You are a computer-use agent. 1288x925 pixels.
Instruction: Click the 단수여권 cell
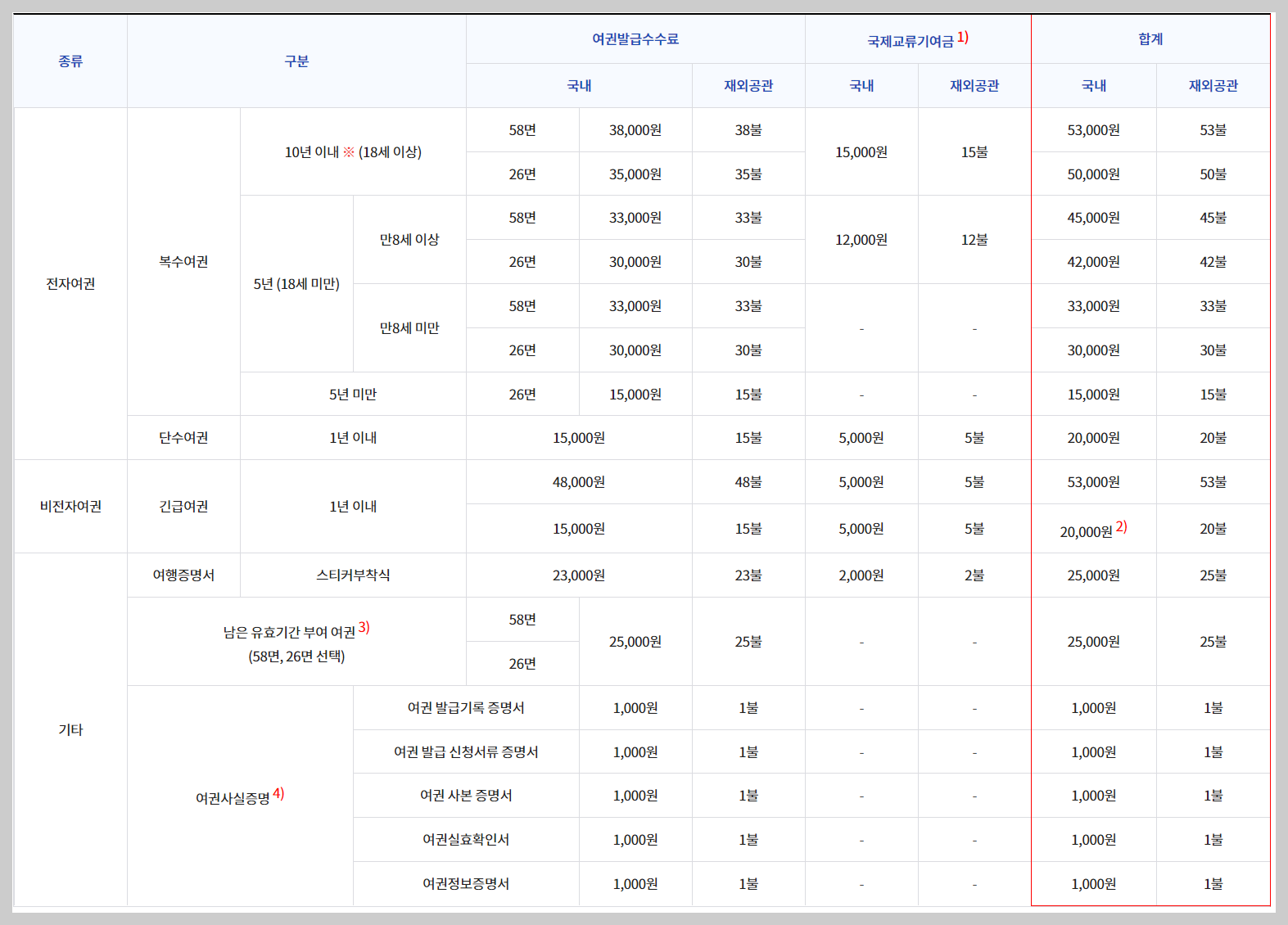(183, 438)
